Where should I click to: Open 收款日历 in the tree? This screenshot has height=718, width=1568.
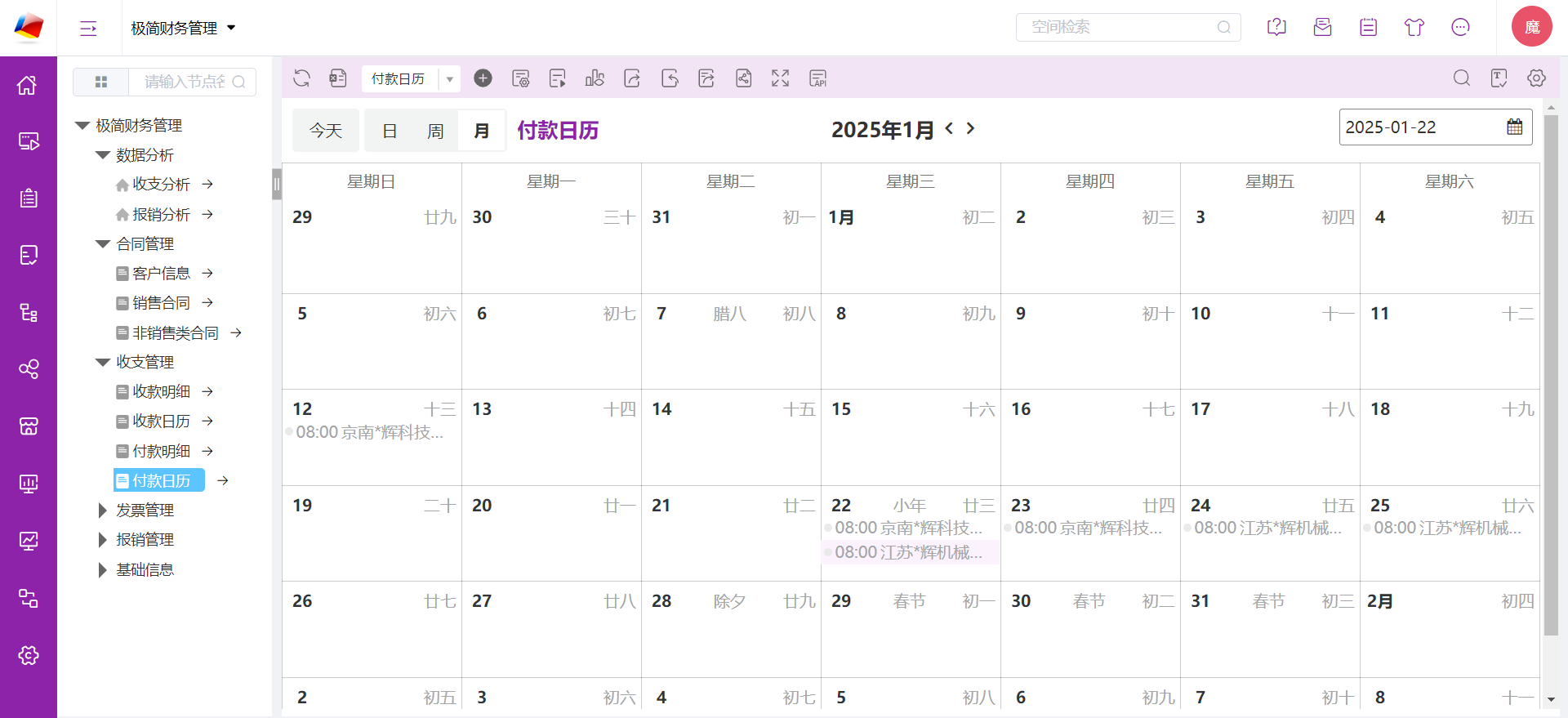point(161,421)
